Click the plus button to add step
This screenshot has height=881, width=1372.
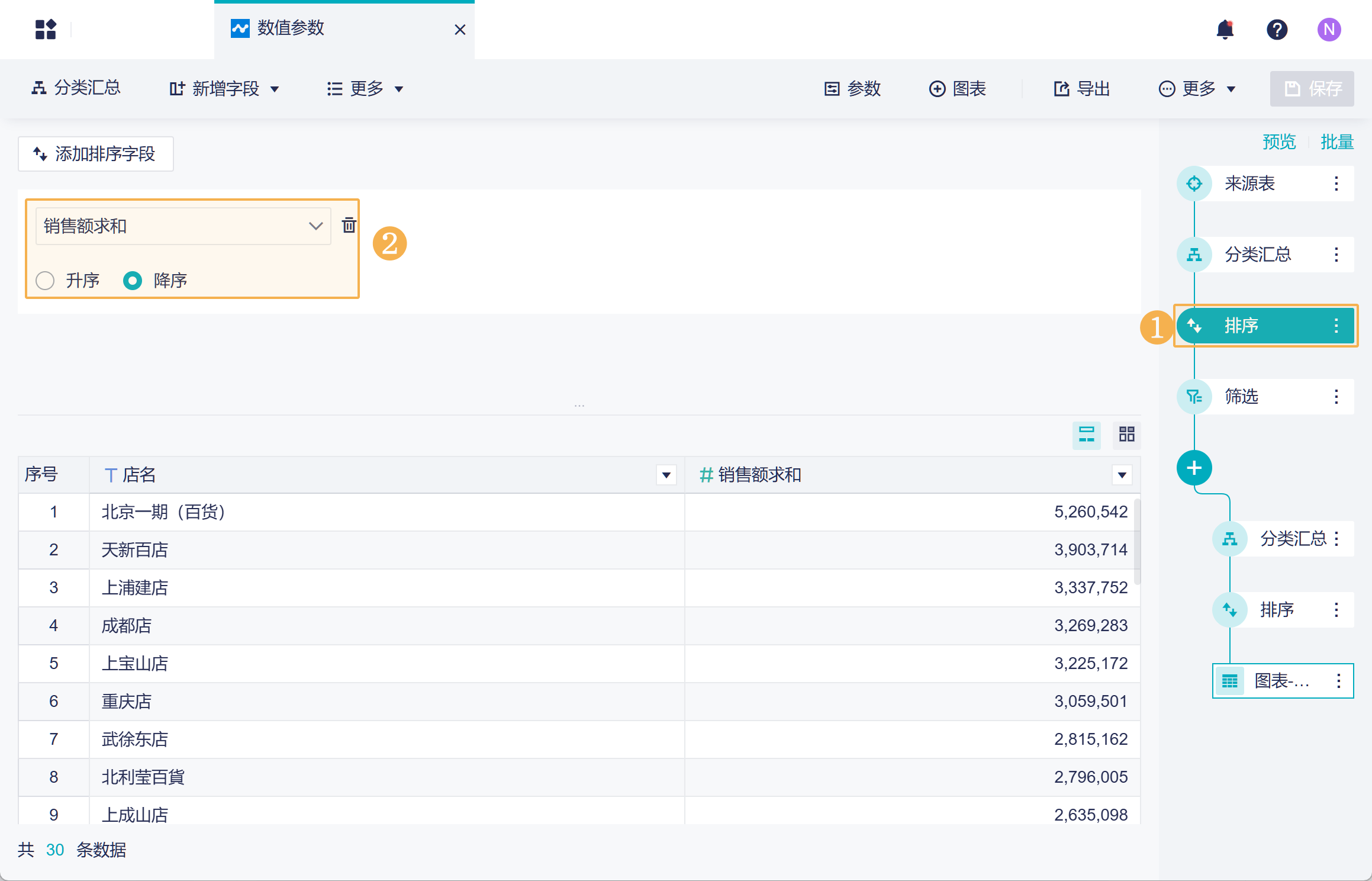[x=1194, y=468]
